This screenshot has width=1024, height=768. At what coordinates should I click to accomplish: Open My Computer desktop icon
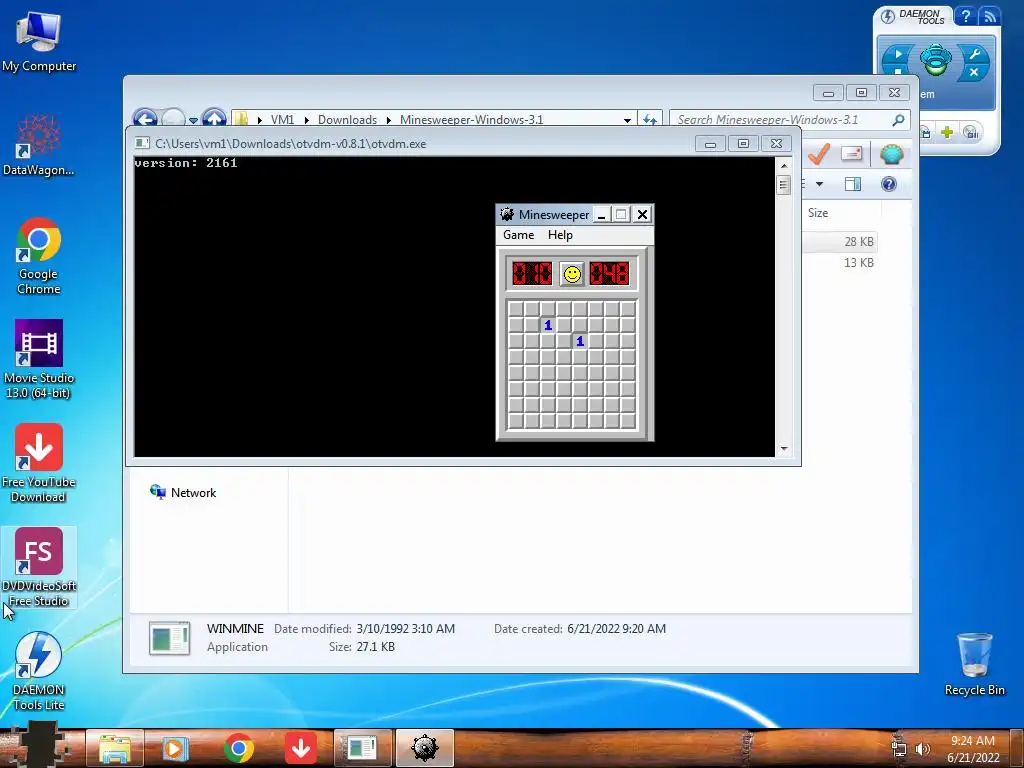pyautogui.click(x=39, y=40)
